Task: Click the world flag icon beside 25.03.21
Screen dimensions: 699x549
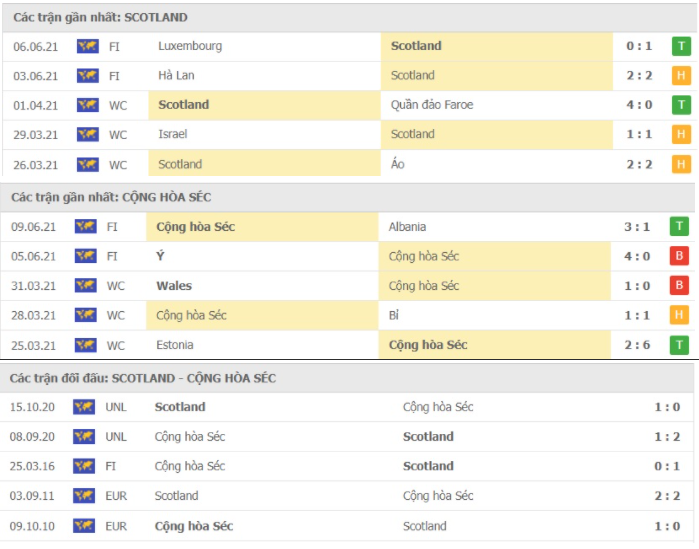Action: pyautogui.click(x=86, y=345)
